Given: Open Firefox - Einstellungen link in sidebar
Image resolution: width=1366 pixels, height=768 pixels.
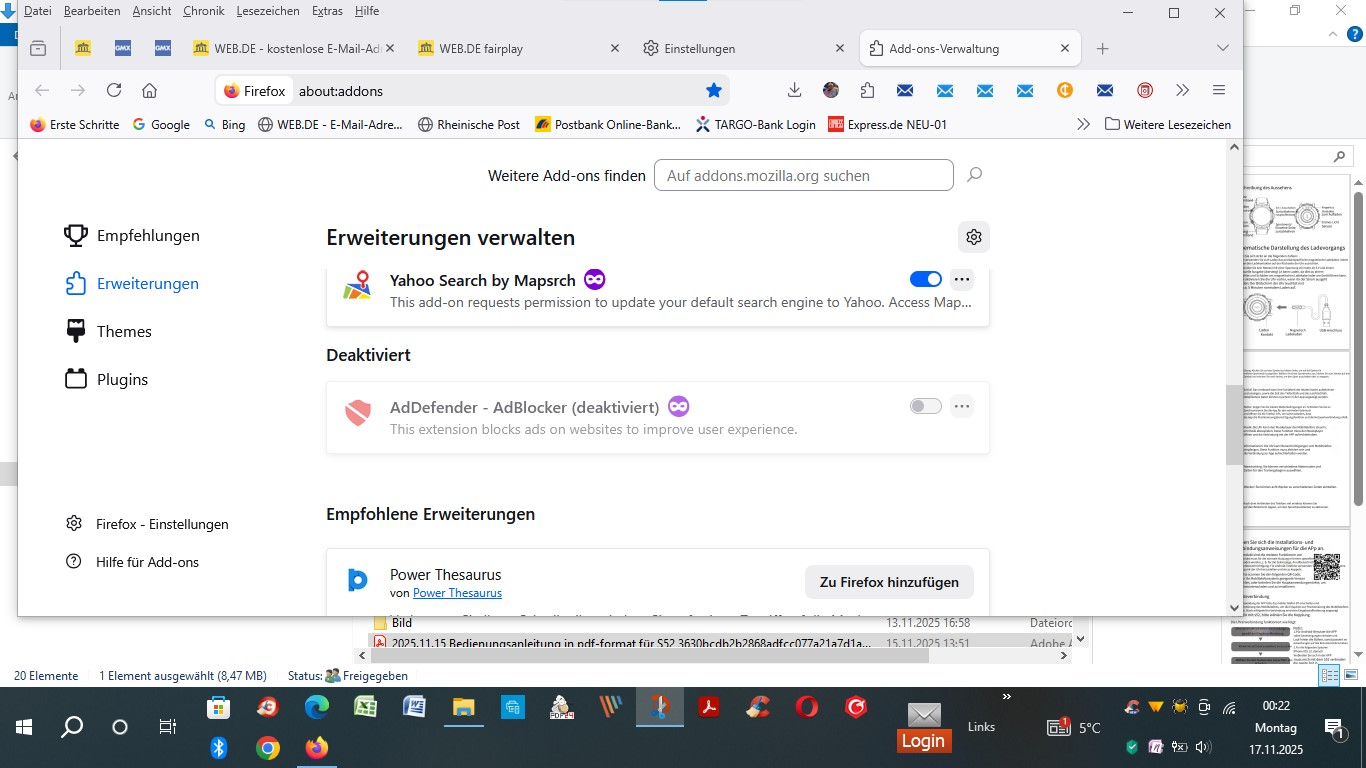Looking at the screenshot, I should [147, 524].
